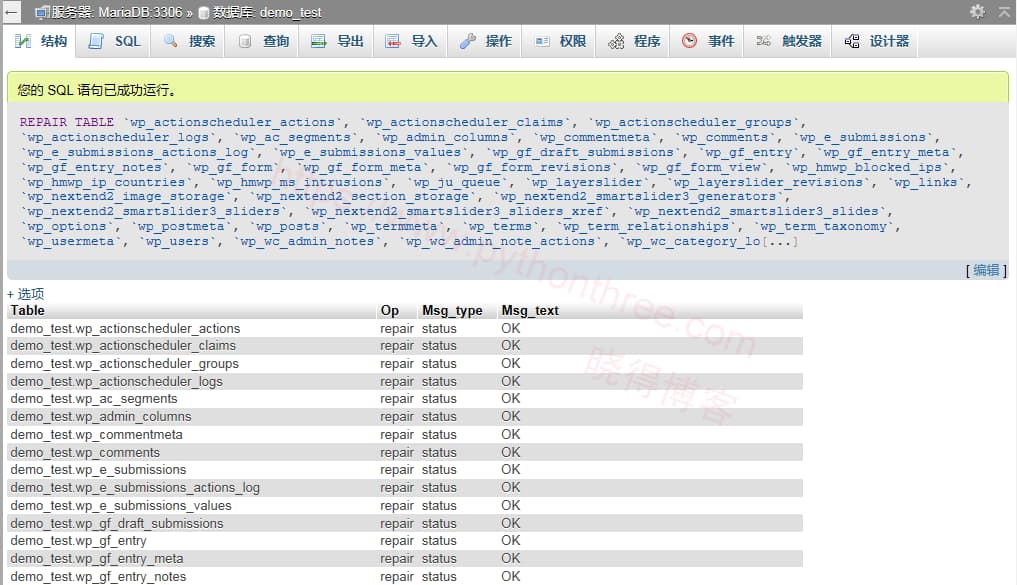The image size is (1017, 585).
Task: Click the Events clock icon
Action: point(689,41)
